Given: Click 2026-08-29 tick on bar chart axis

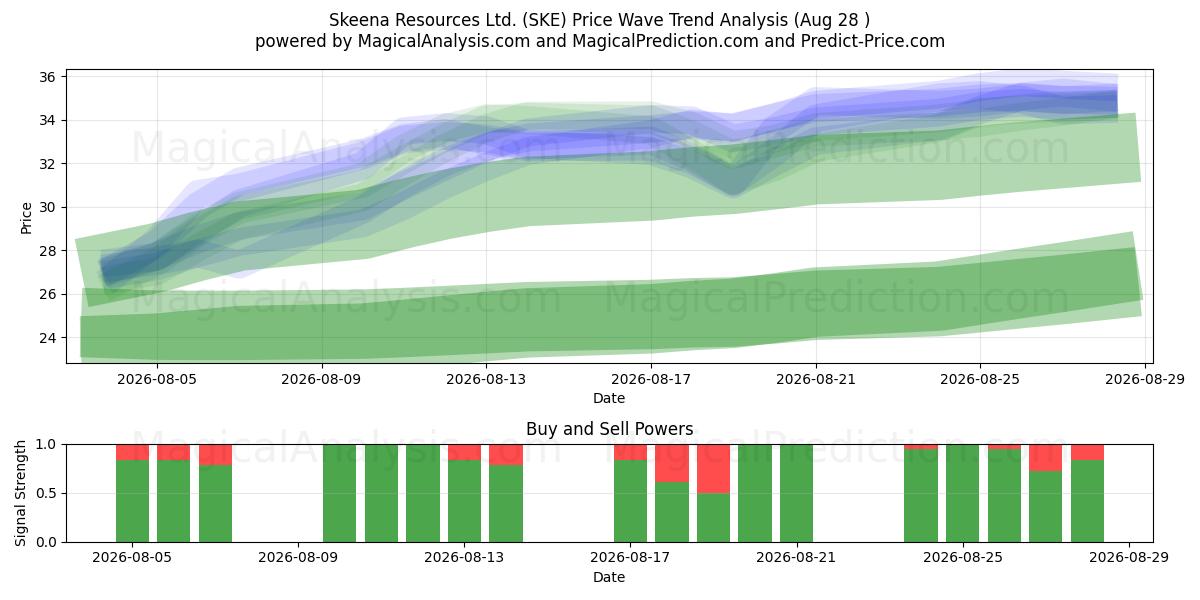Looking at the screenshot, I should coord(1129,558).
